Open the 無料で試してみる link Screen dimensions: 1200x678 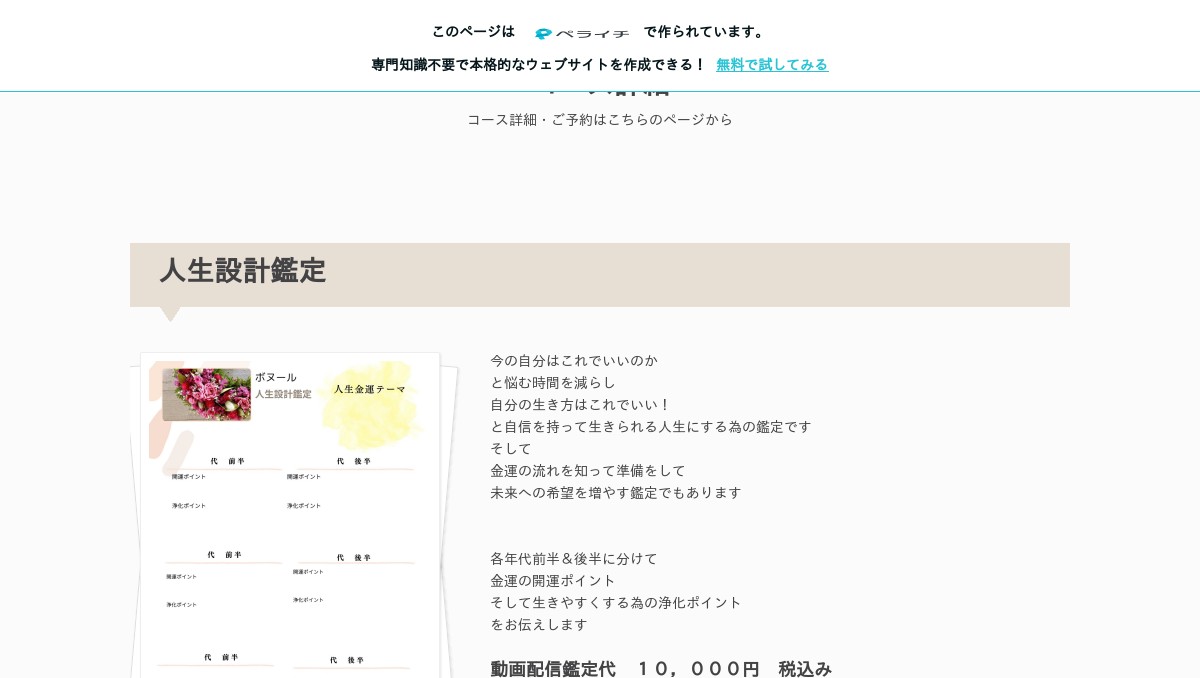tap(771, 64)
